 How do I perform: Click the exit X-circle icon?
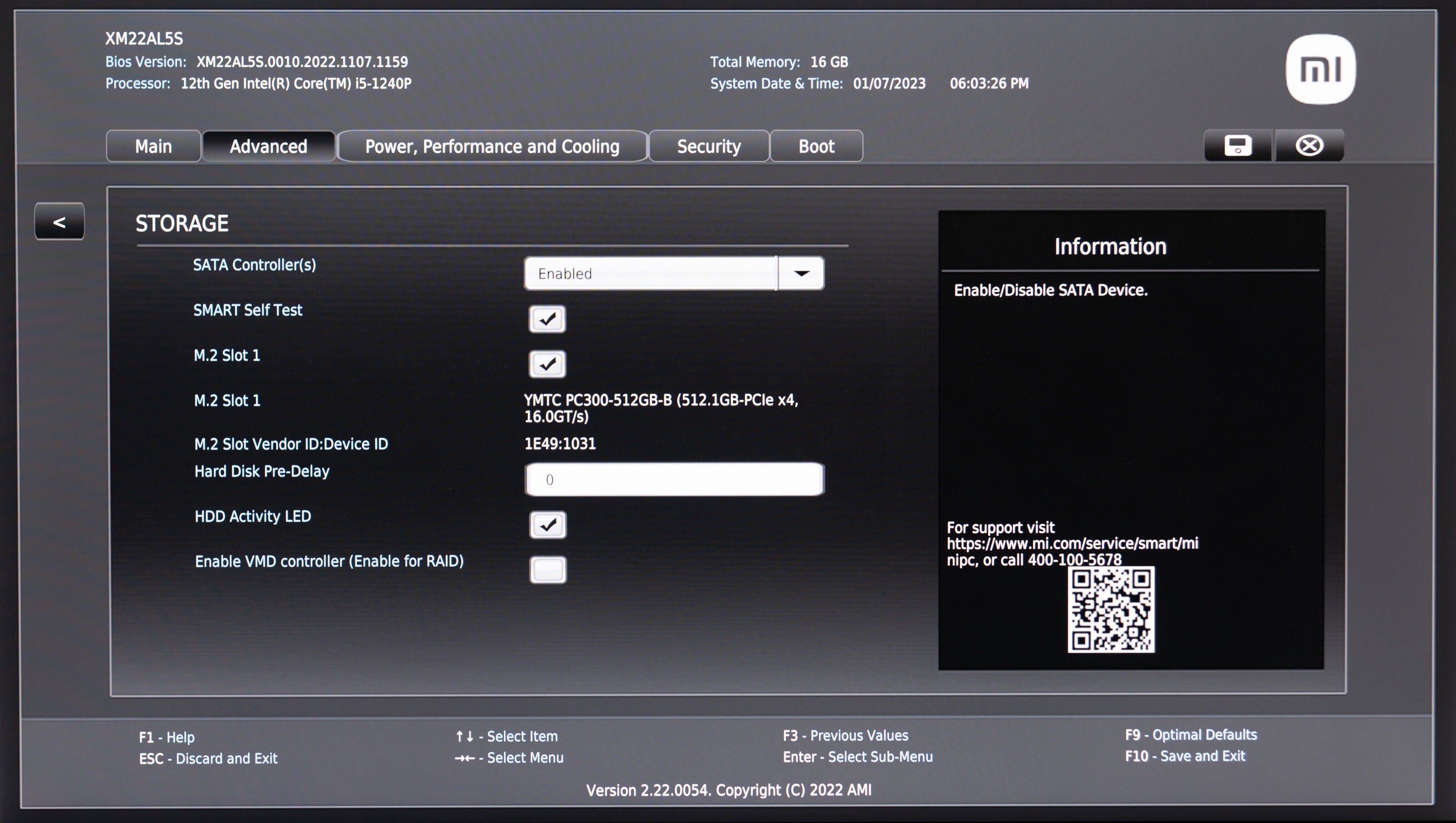point(1309,146)
